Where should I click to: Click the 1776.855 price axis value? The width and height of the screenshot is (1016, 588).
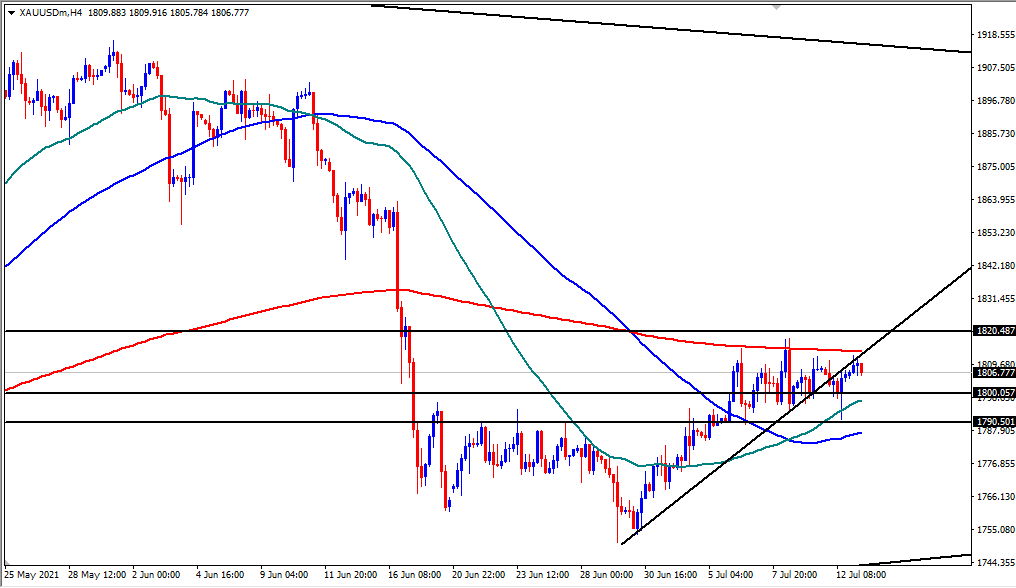[996, 464]
